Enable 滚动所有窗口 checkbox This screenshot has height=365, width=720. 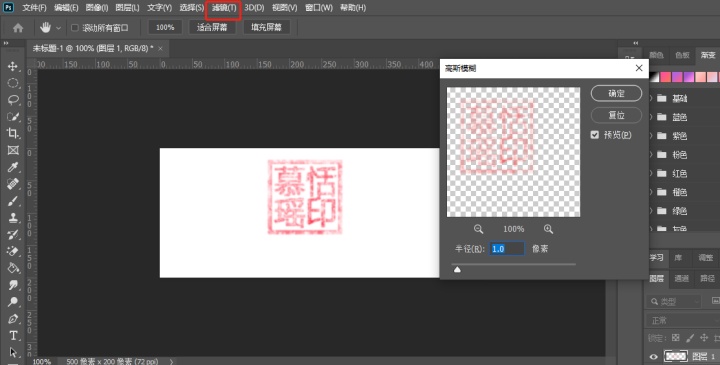click(x=75, y=28)
